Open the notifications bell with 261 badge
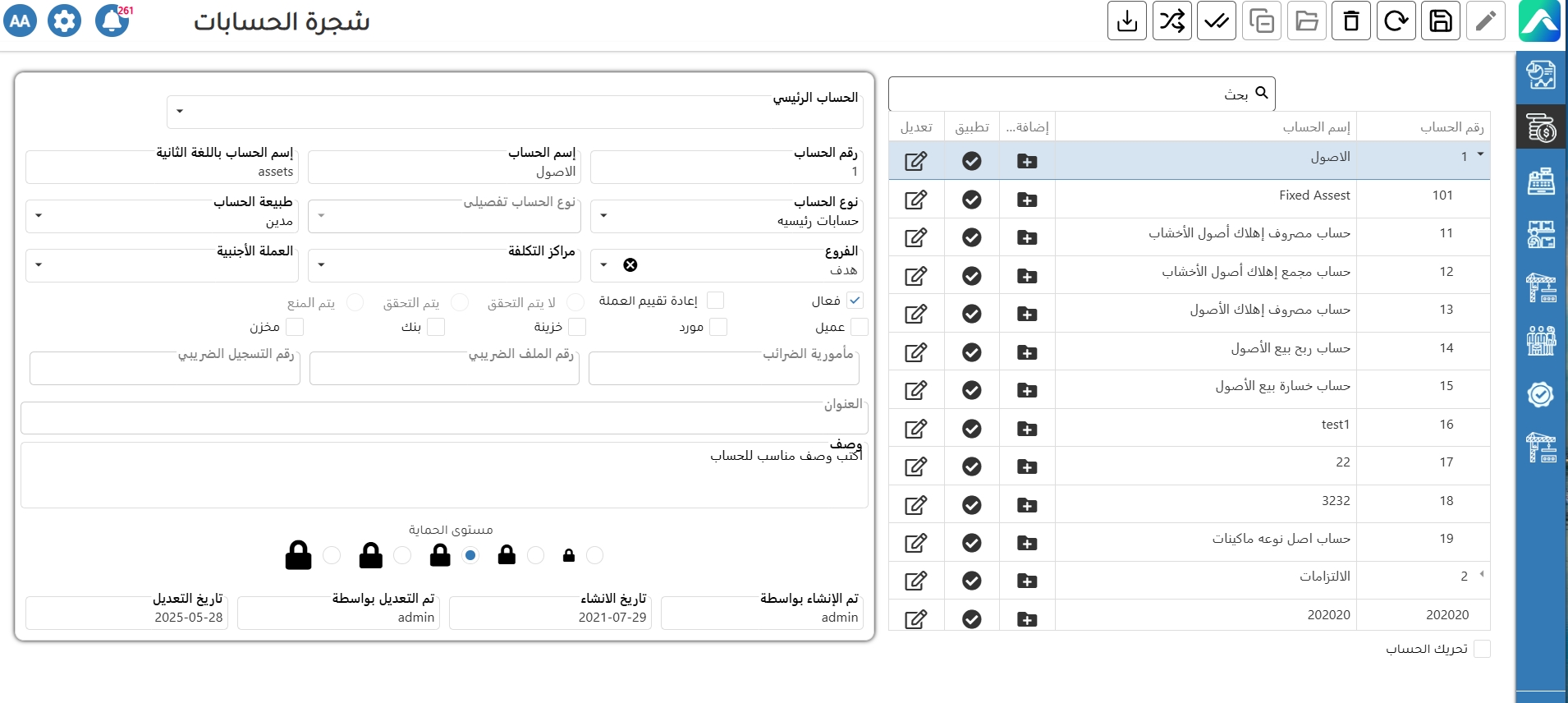The height and width of the screenshot is (703, 1568). click(x=112, y=21)
